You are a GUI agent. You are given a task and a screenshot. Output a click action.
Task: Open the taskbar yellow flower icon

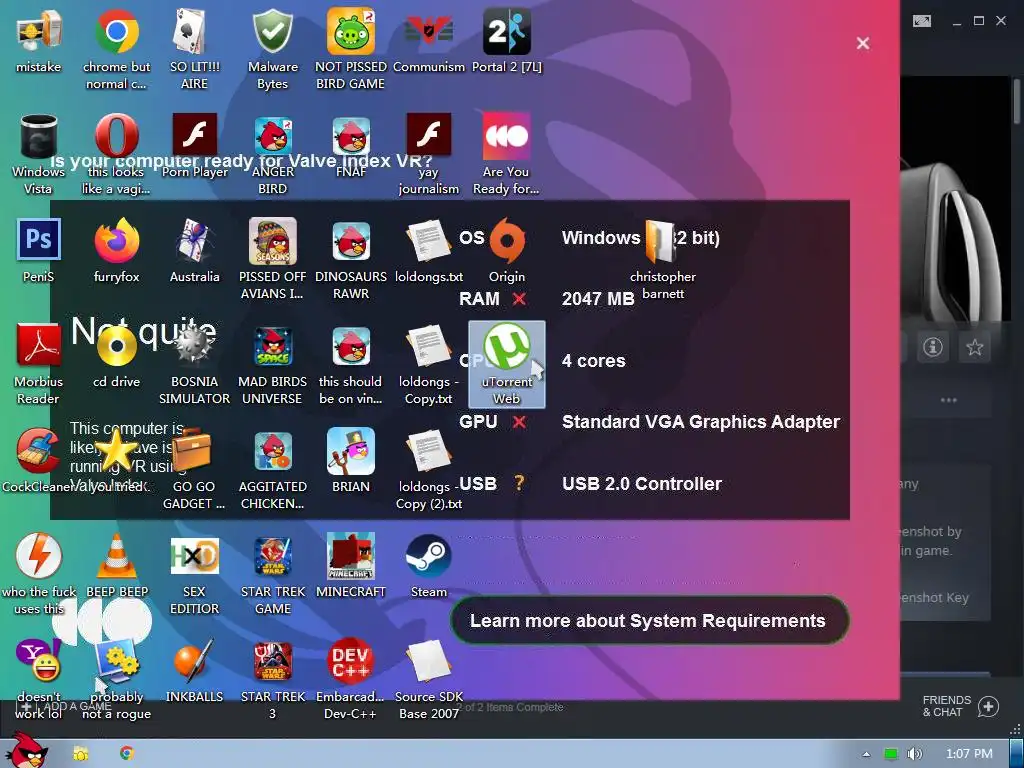80,754
